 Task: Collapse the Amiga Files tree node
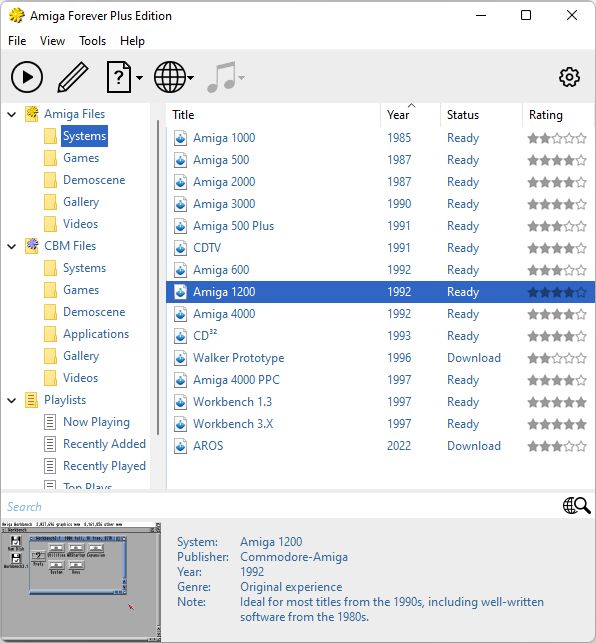click(x=12, y=114)
